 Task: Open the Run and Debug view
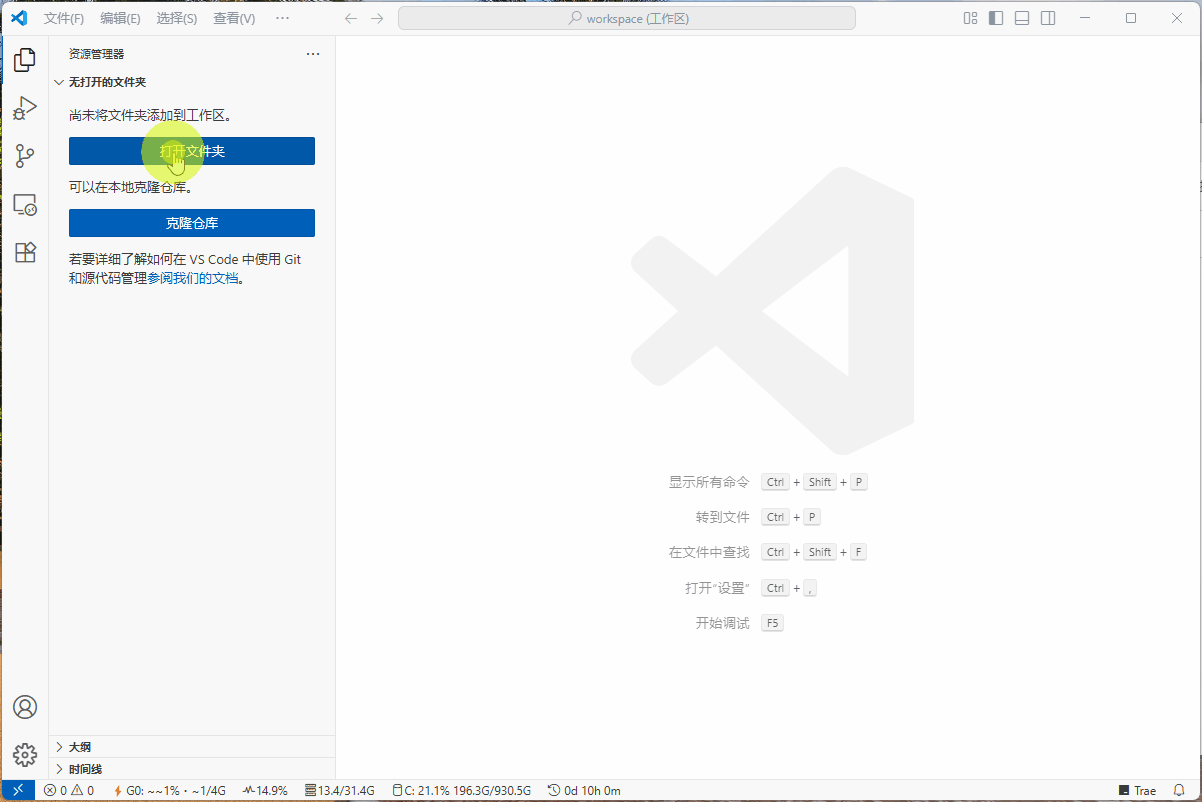click(x=25, y=108)
